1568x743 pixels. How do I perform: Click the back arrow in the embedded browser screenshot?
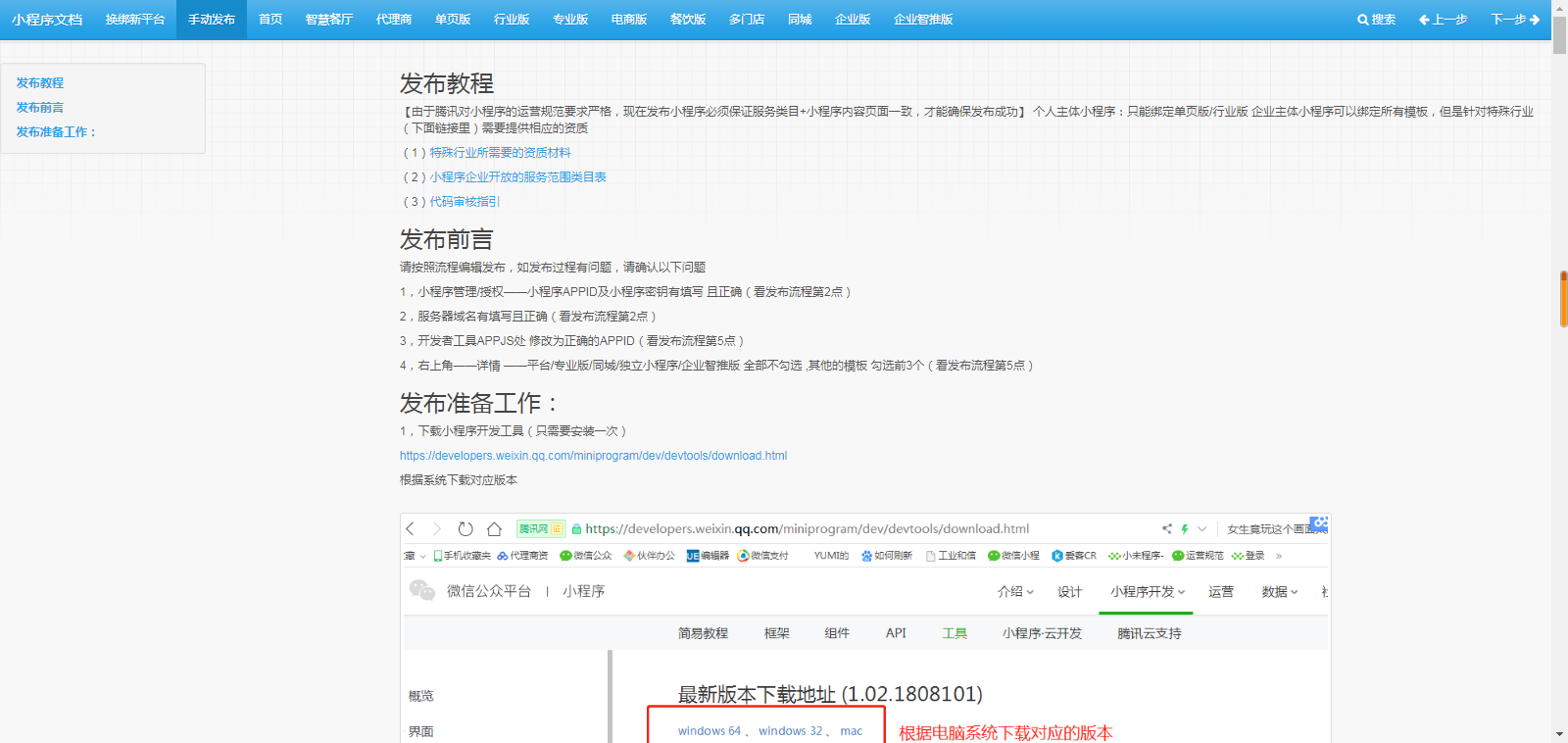[411, 529]
